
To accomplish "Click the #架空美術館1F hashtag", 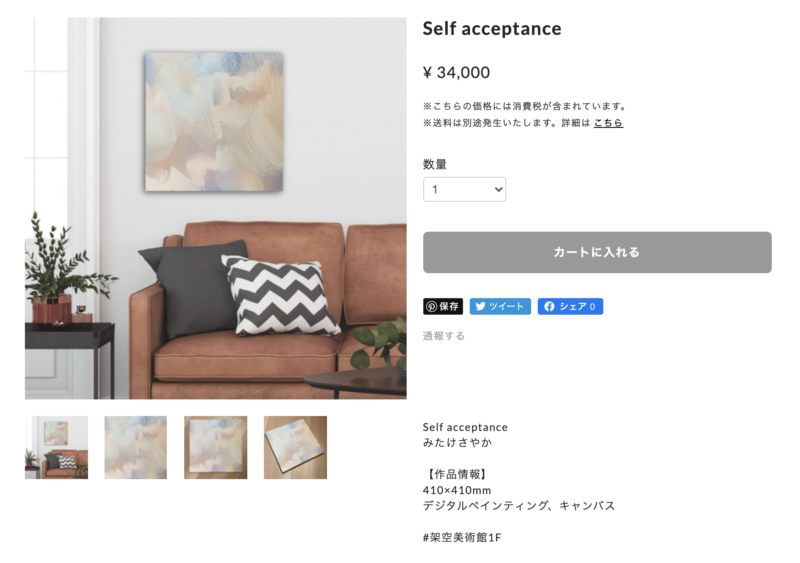I will (462, 537).
